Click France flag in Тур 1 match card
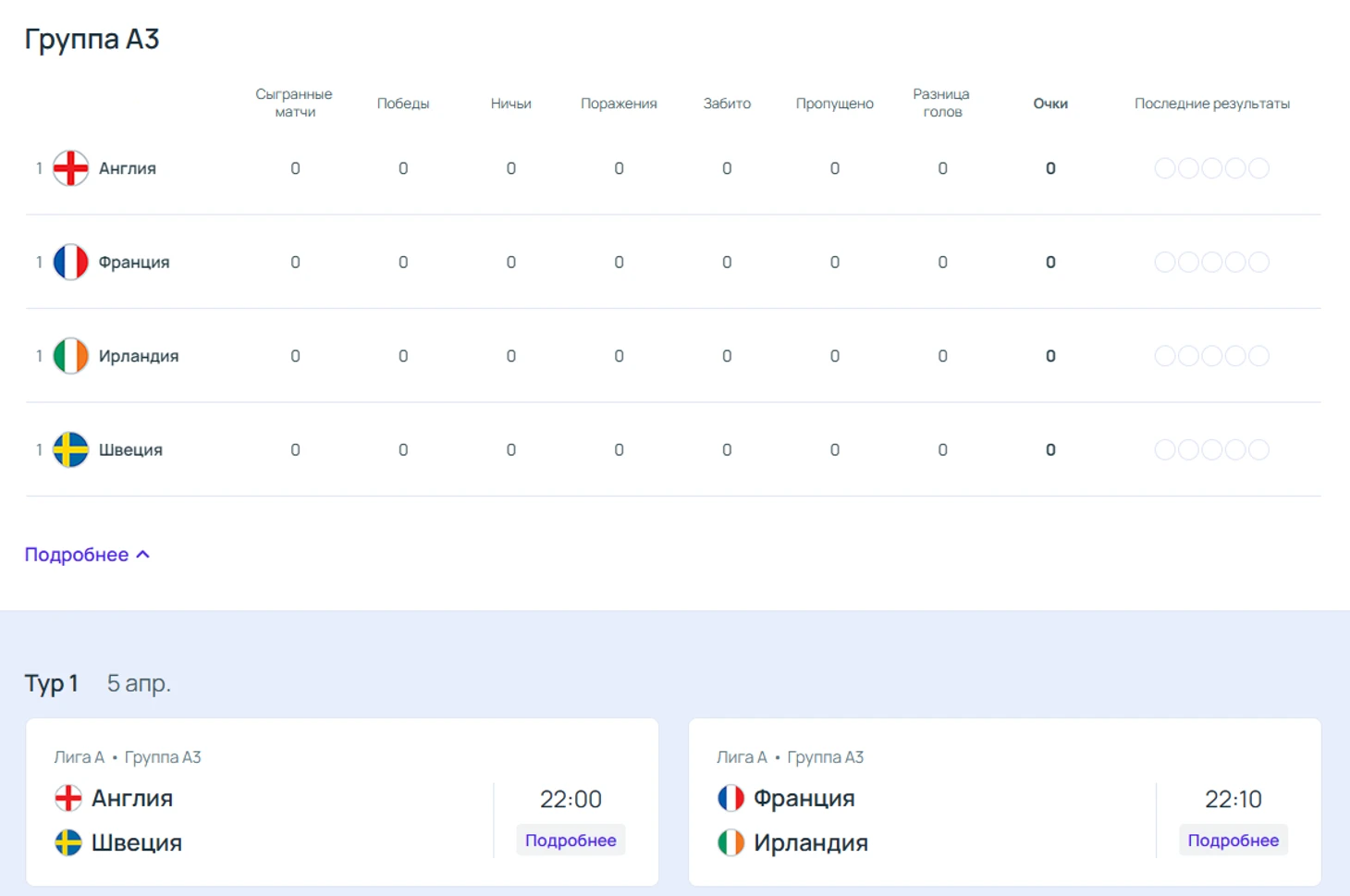The image size is (1350, 896). pyautogui.click(x=730, y=798)
